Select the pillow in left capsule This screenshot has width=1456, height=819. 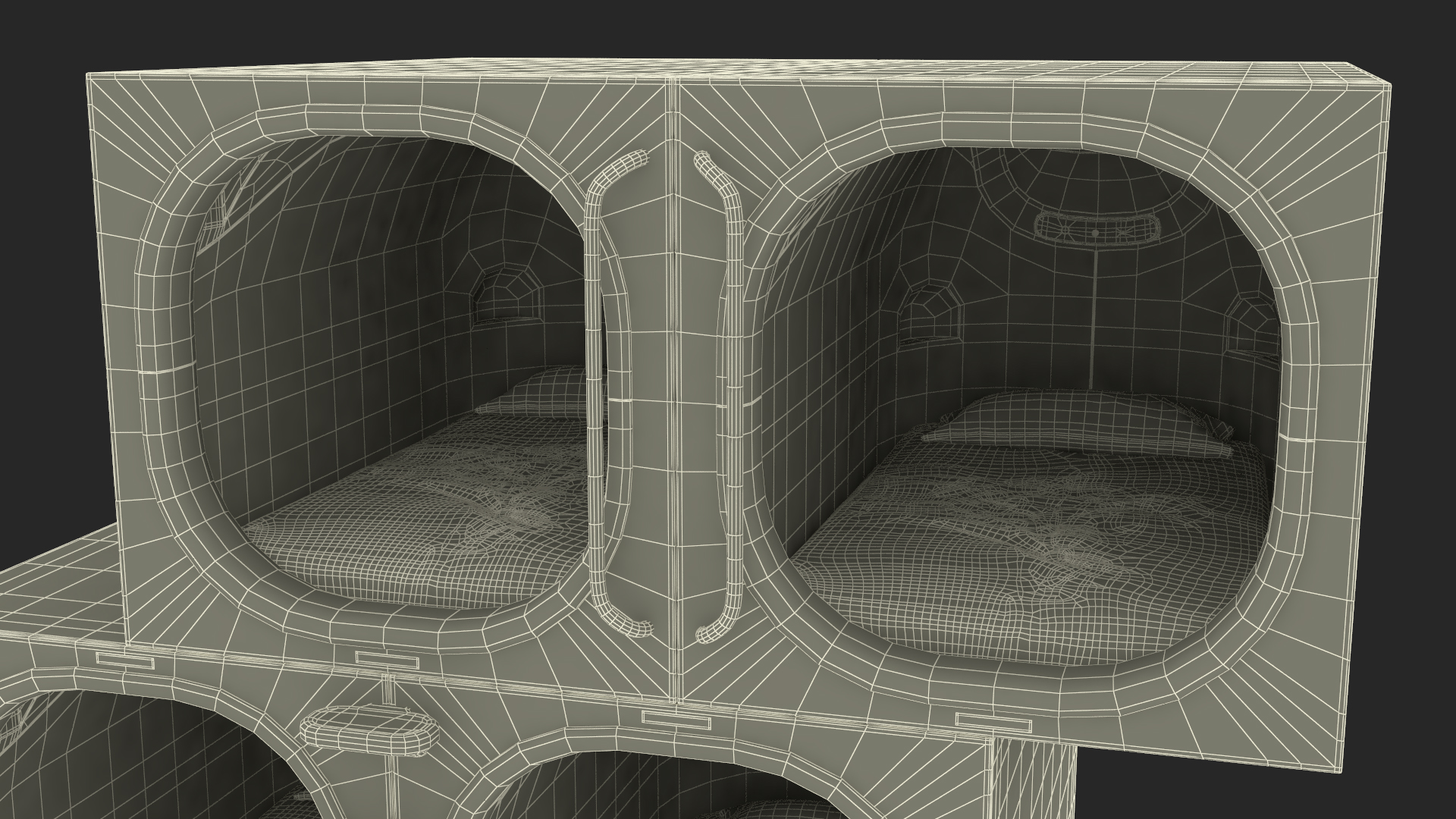tap(550, 393)
